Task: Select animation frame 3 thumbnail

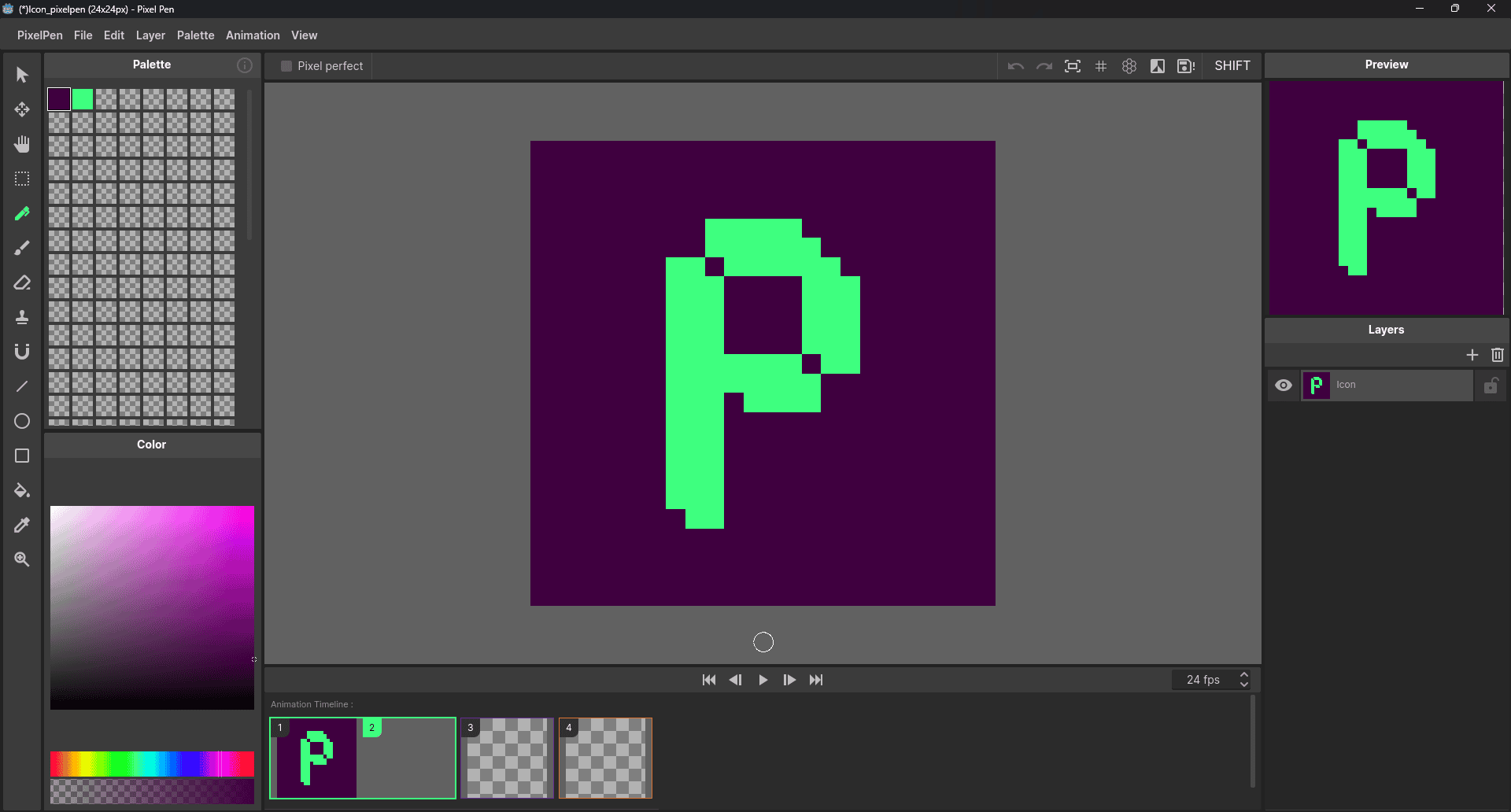Action: pos(507,758)
